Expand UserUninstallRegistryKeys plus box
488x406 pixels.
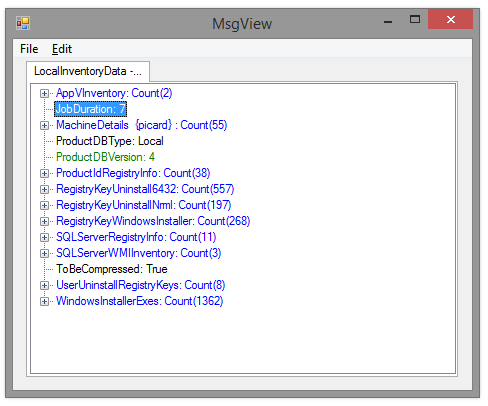(44, 285)
